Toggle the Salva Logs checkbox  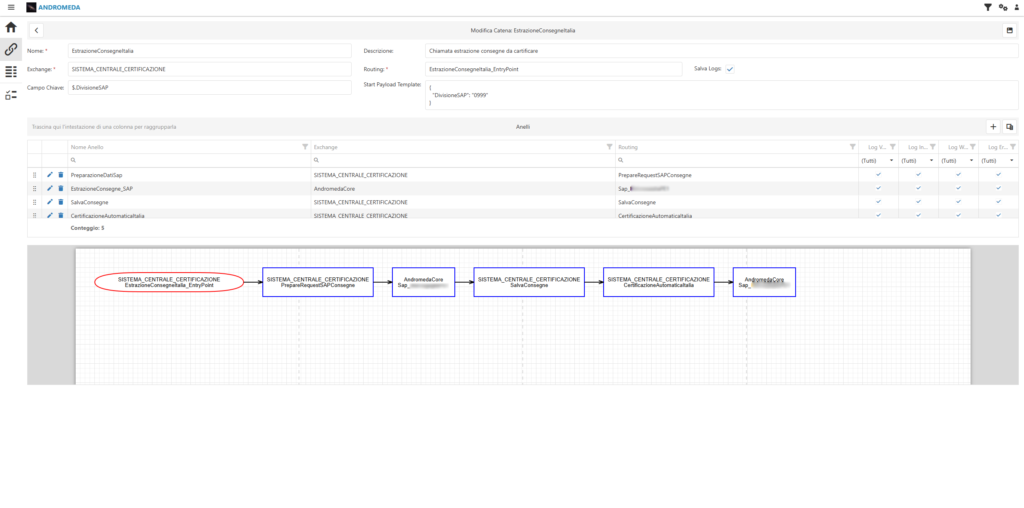tap(730, 69)
